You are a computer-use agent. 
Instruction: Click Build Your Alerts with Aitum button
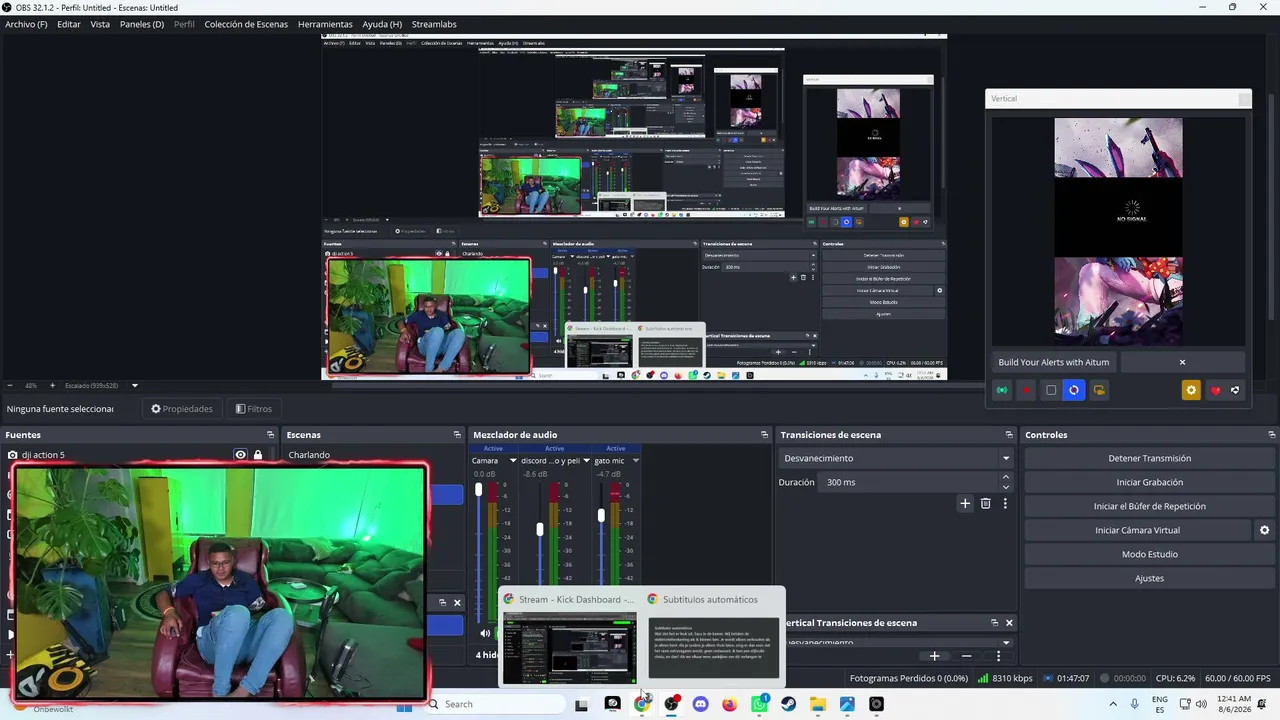(1054, 362)
